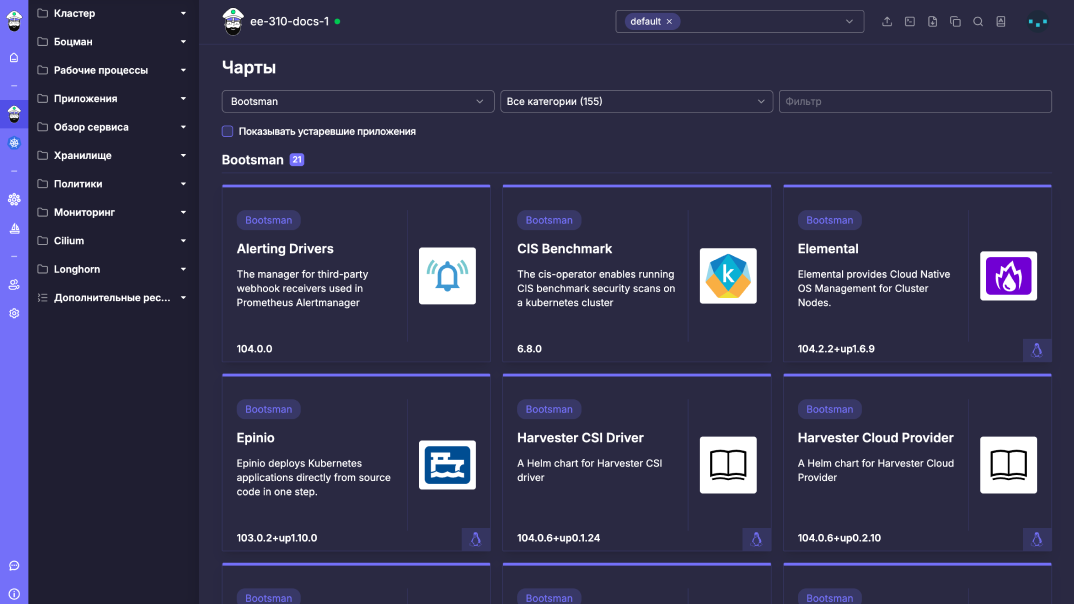Open the namespace selector chevron in header
The width and height of the screenshot is (1074, 604).
[849, 21]
